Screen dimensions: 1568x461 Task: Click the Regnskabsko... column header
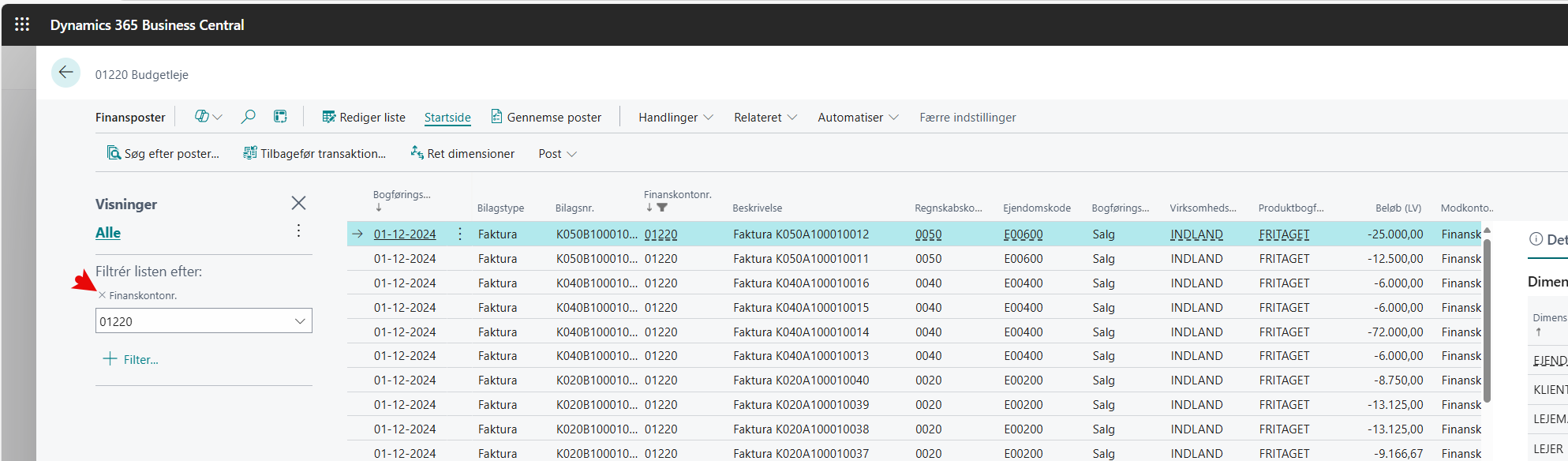[949, 208]
